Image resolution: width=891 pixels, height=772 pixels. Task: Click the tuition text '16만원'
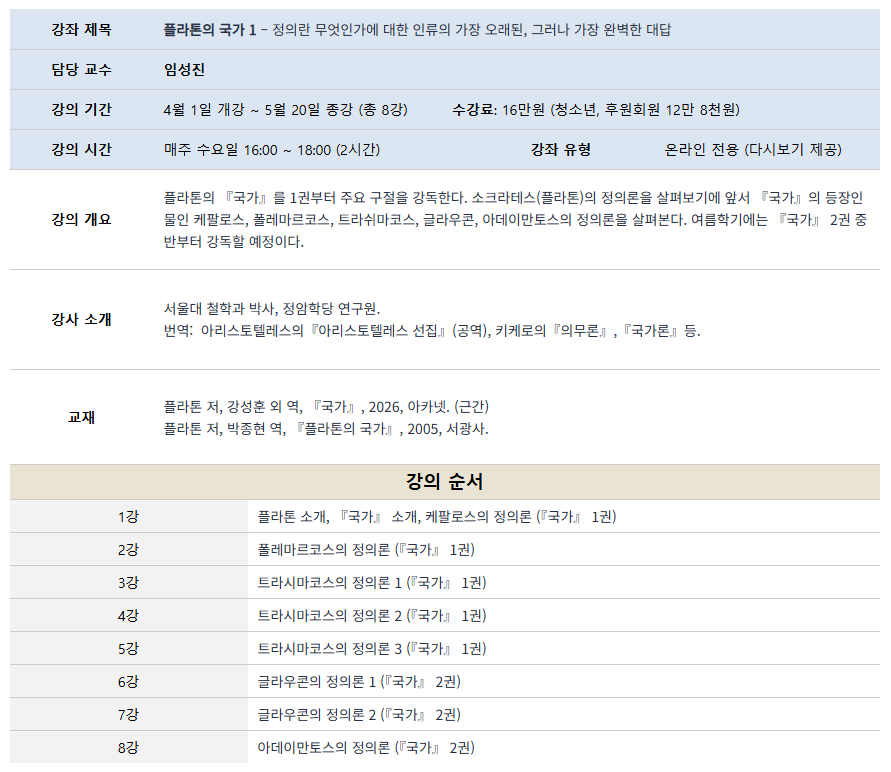pyautogui.click(x=524, y=110)
